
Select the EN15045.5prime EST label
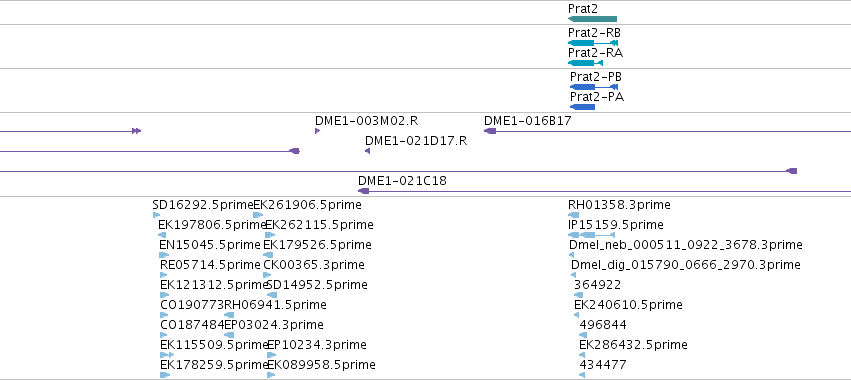210,245
